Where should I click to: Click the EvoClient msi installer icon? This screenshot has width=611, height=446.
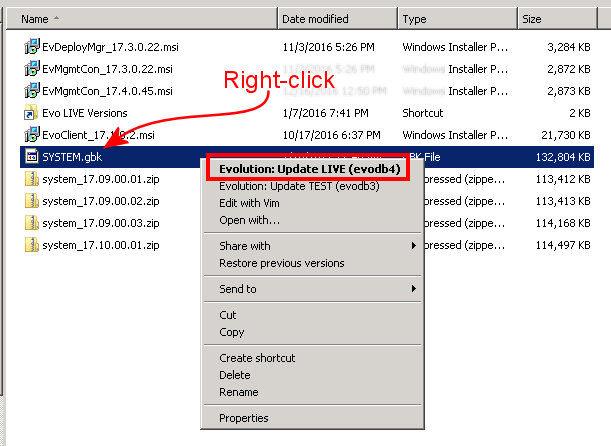point(31,135)
